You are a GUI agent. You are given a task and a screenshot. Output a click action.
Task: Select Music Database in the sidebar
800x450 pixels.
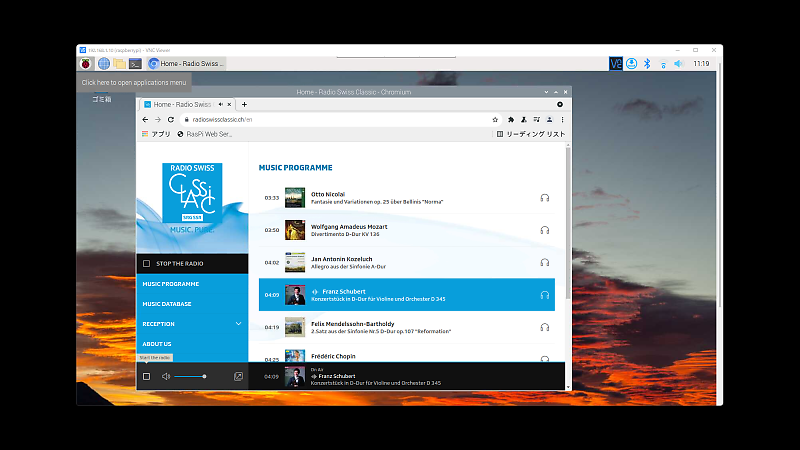[167, 304]
